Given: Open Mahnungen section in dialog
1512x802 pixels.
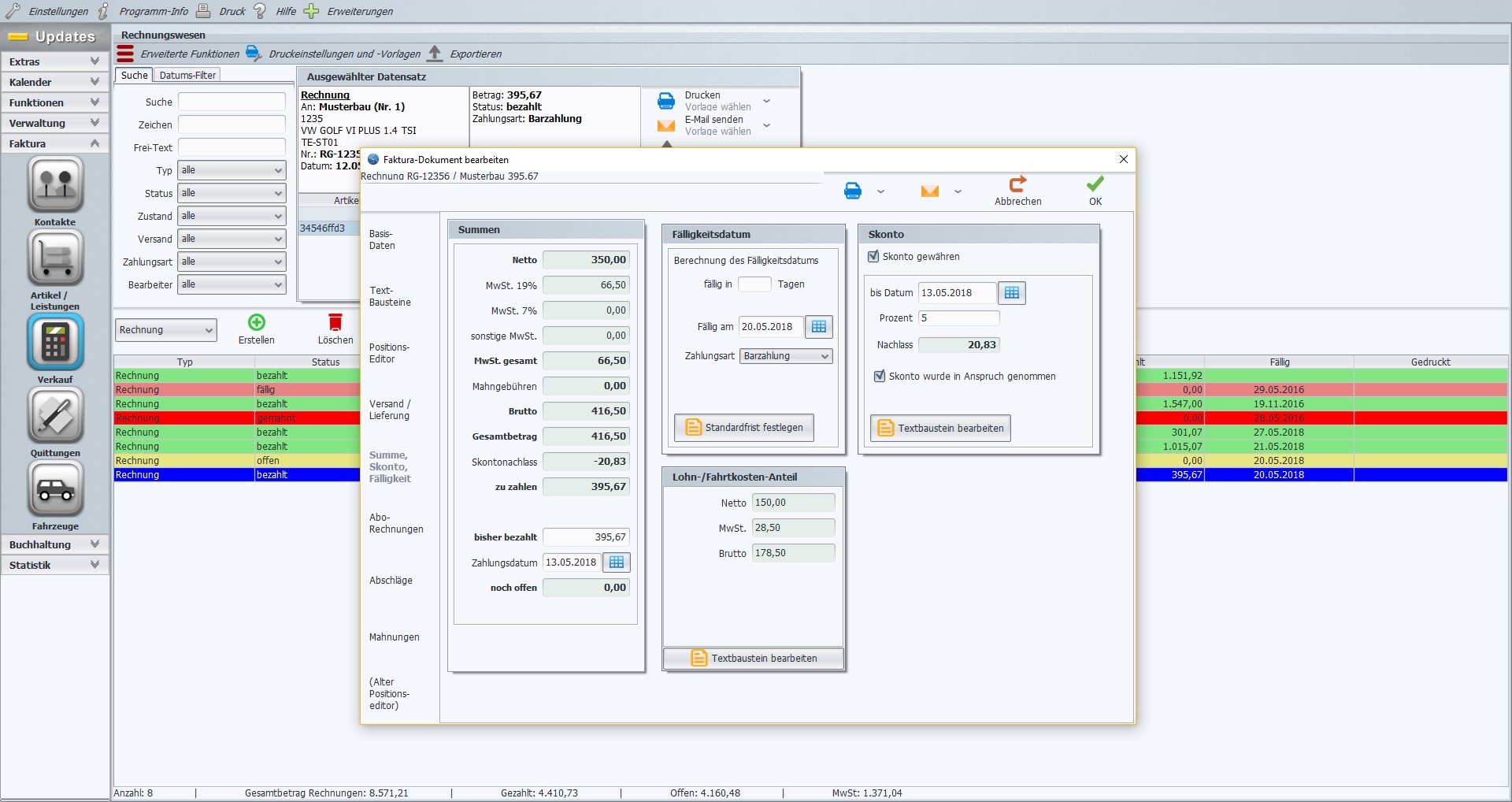Looking at the screenshot, I should [394, 637].
